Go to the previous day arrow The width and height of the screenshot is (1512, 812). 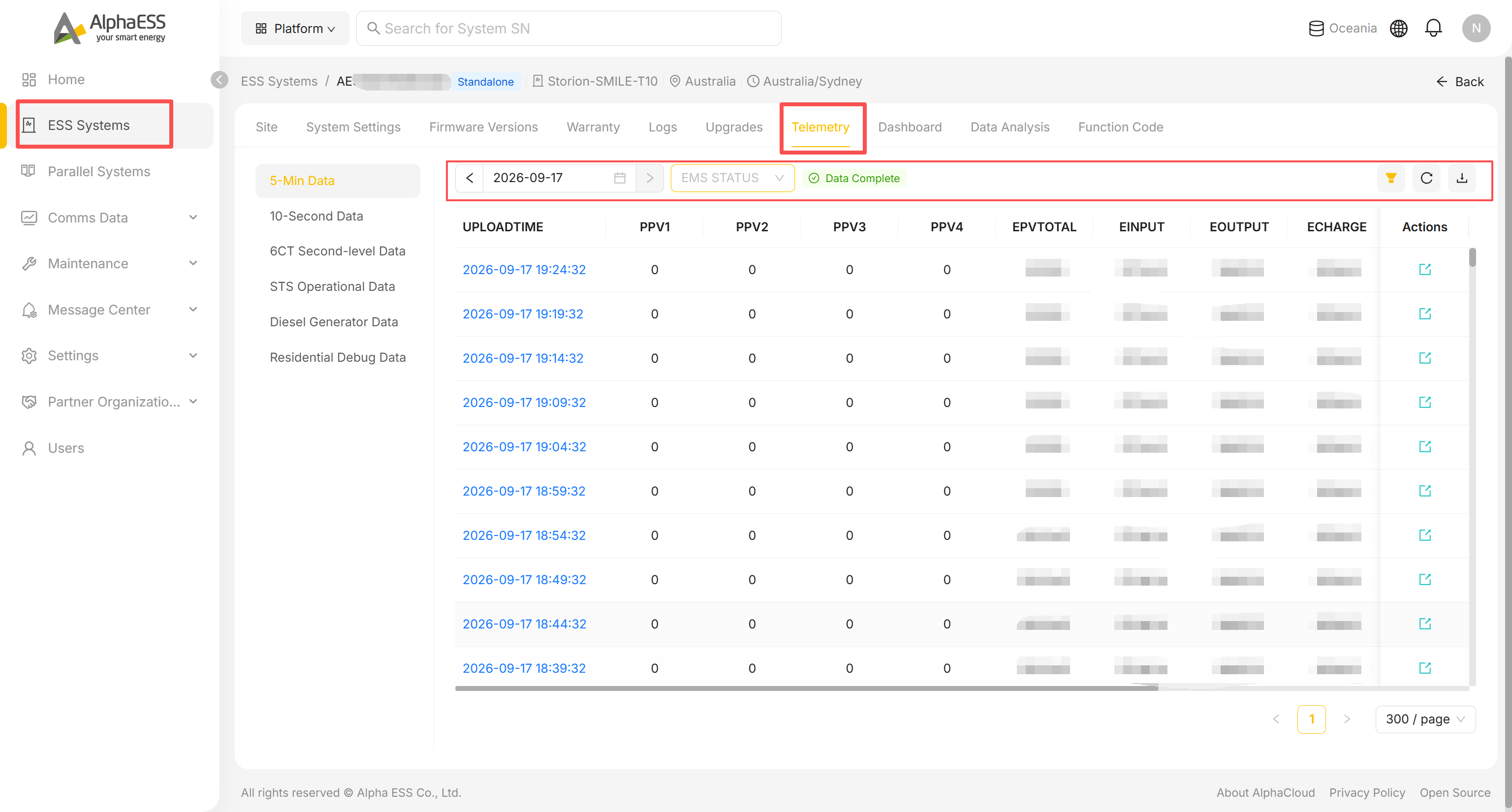(470, 178)
